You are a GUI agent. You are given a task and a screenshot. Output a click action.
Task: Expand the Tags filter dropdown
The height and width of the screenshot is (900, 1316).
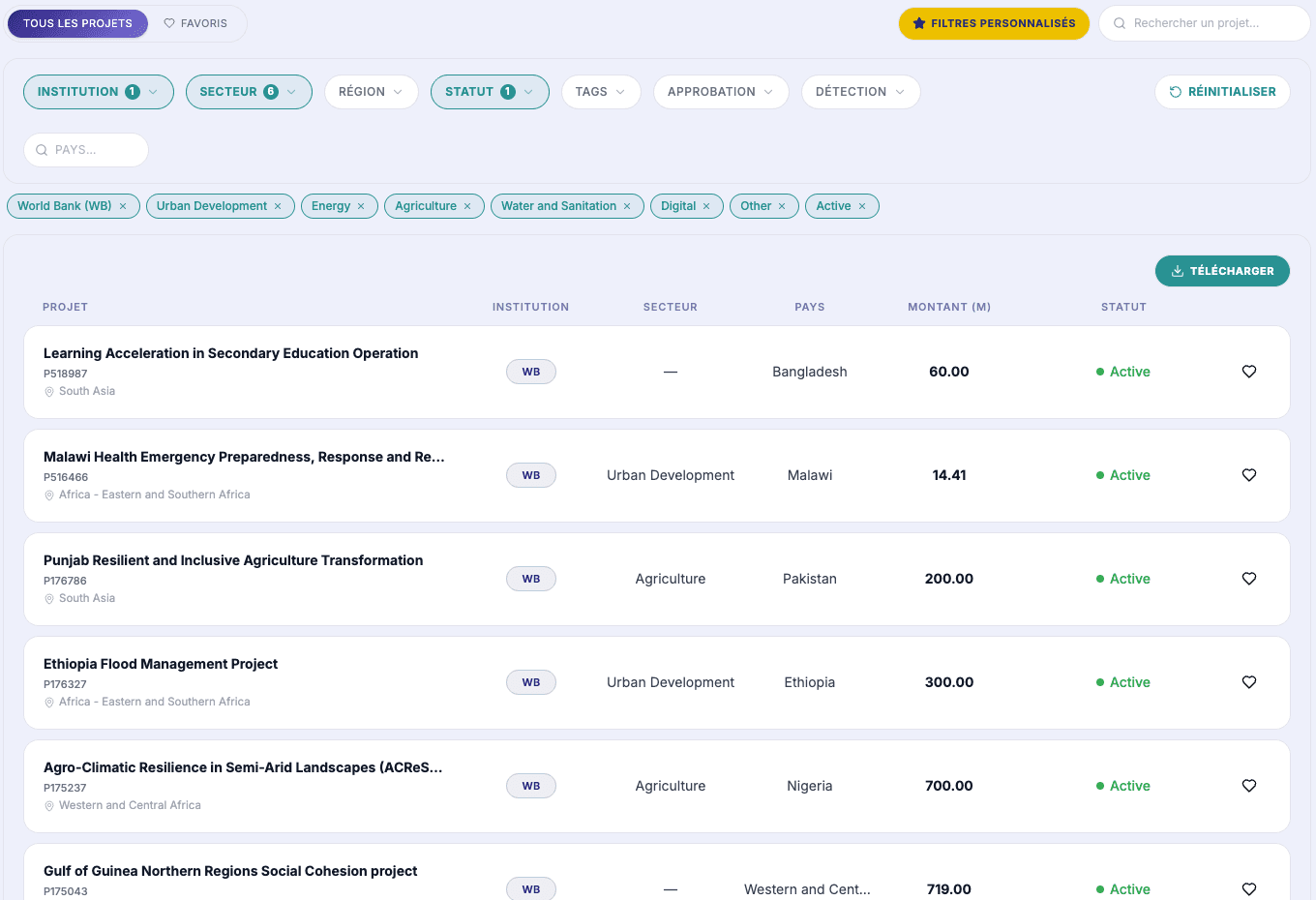pyautogui.click(x=601, y=92)
